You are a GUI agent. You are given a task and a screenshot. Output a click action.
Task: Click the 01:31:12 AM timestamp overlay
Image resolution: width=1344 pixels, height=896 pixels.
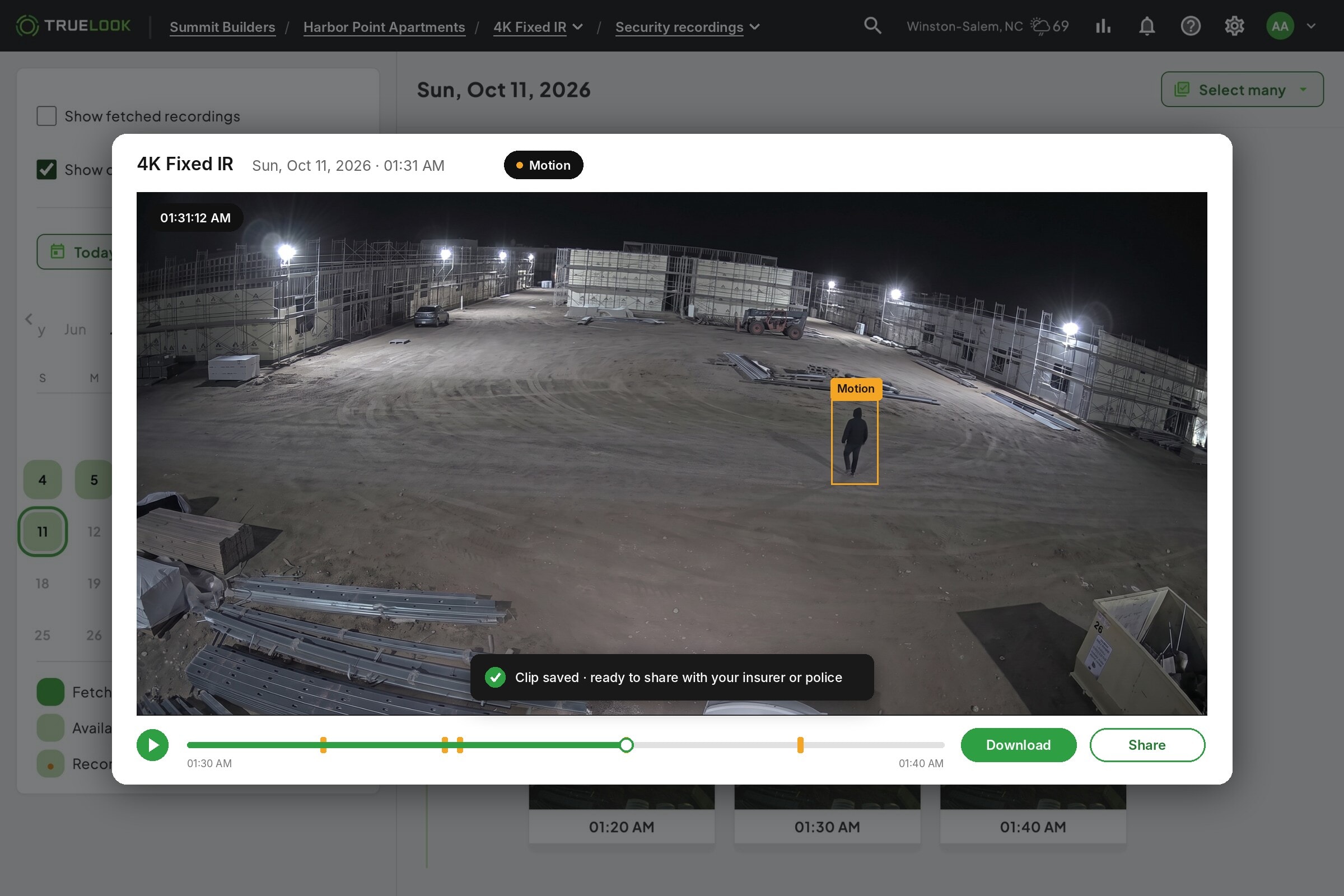[195, 218]
